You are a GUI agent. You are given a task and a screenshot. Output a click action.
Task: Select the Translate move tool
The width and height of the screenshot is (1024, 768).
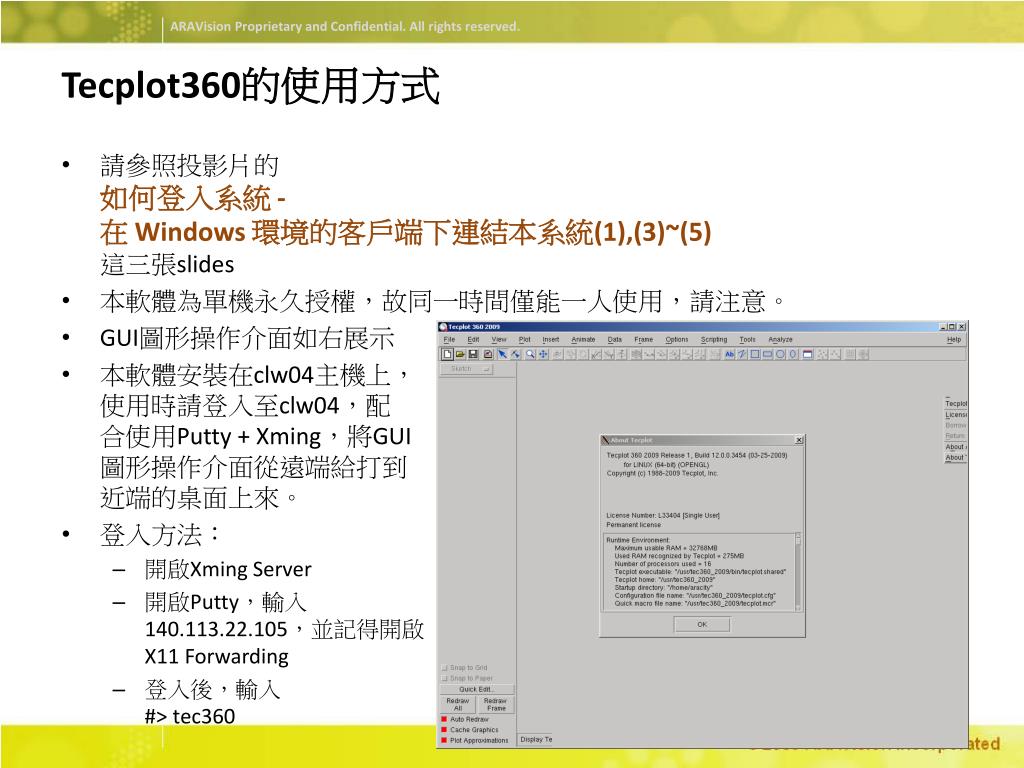click(543, 354)
